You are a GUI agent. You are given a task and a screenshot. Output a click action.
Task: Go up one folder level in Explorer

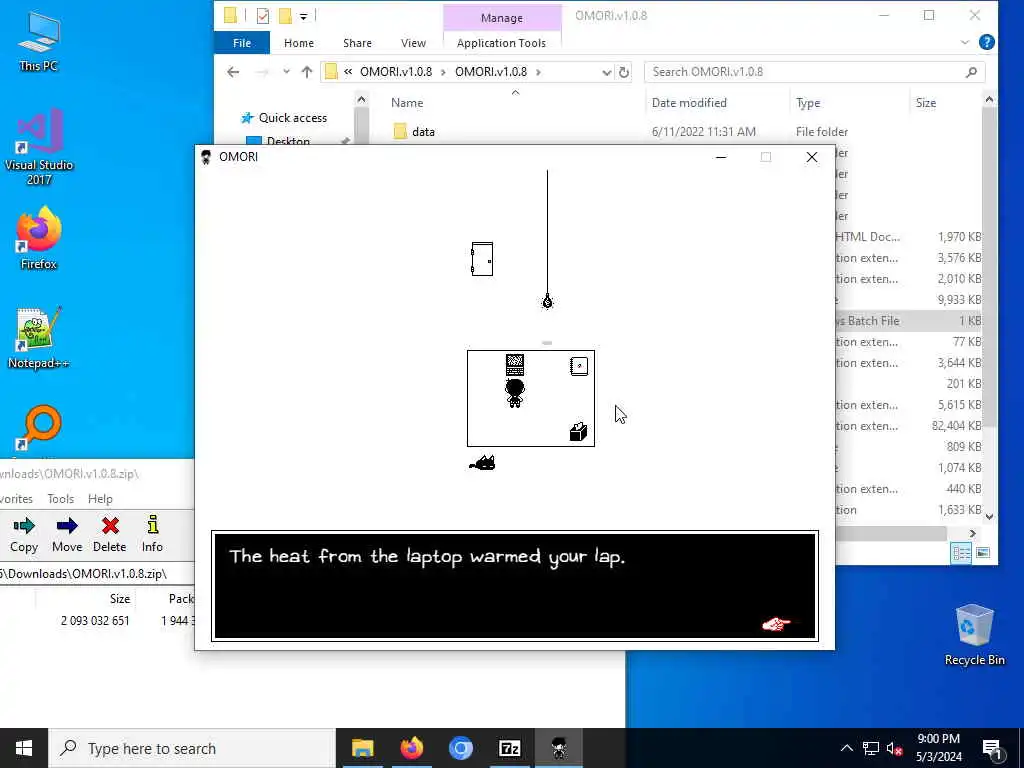click(x=307, y=72)
